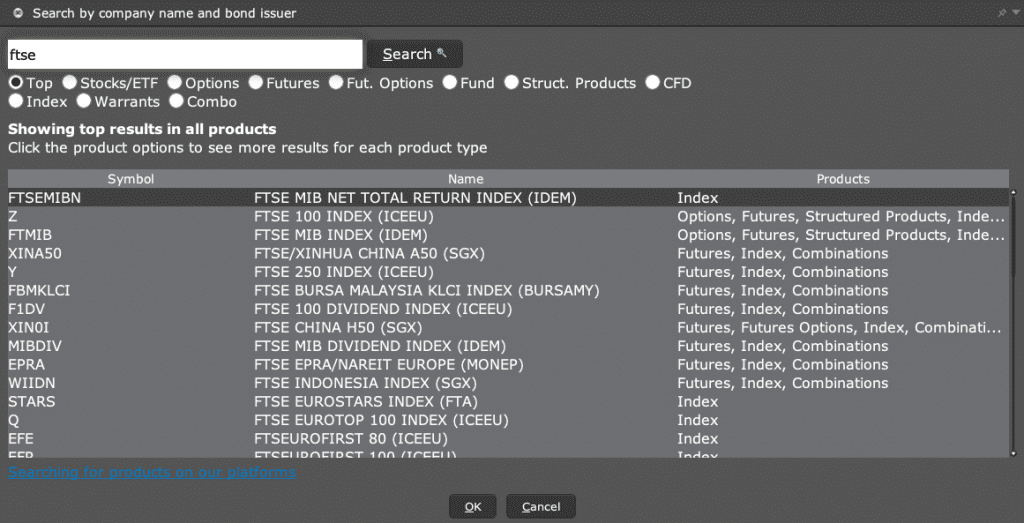Sort by the Symbol column header
This screenshot has height=523, width=1024.
131,179
